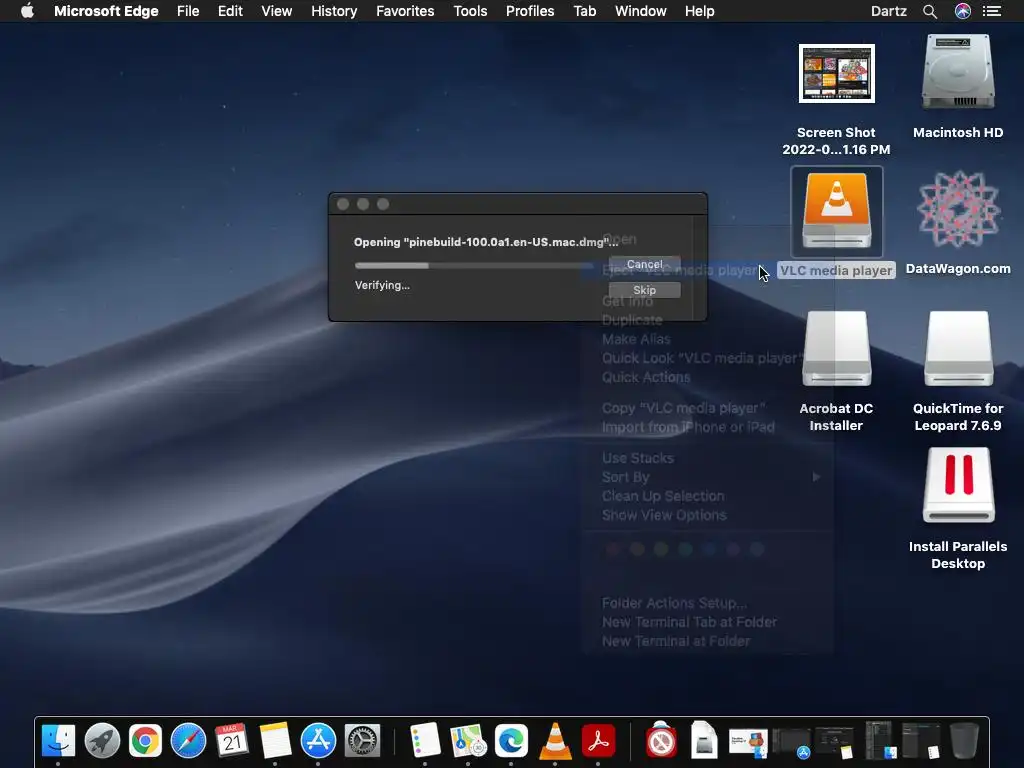Open the View menu
Image resolution: width=1024 pixels, height=768 pixels.
[277, 11]
